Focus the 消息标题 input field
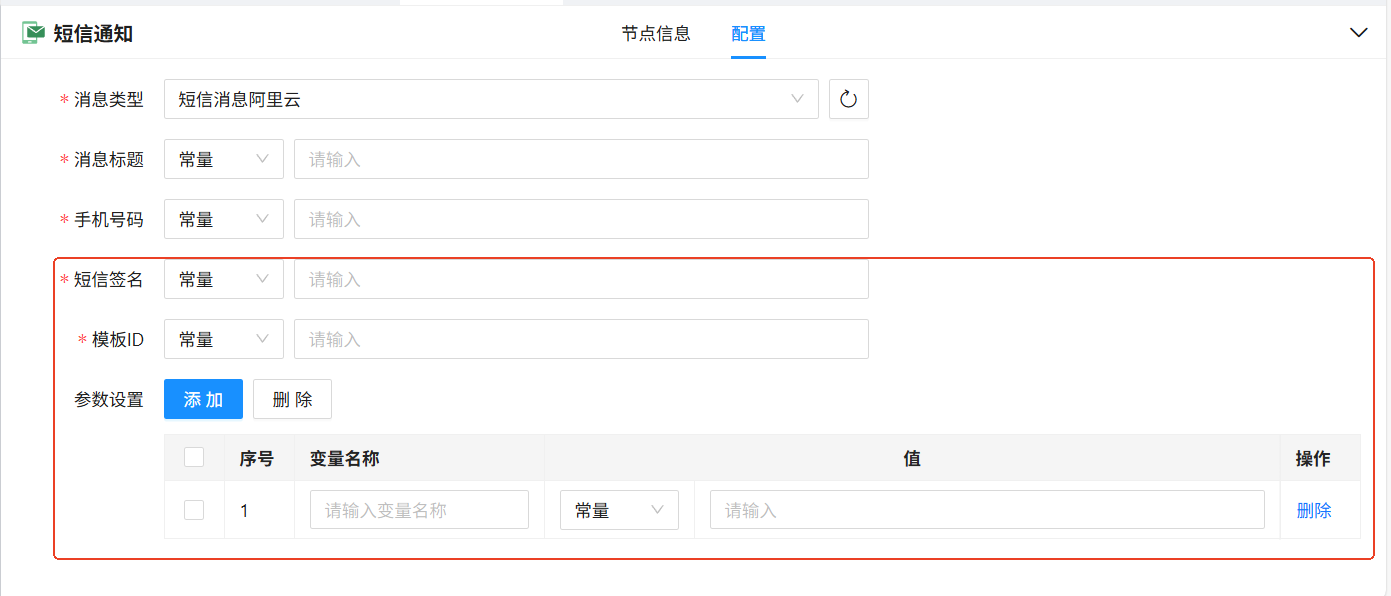1391x596 pixels. pyautogui.click(x=580, y=159)
